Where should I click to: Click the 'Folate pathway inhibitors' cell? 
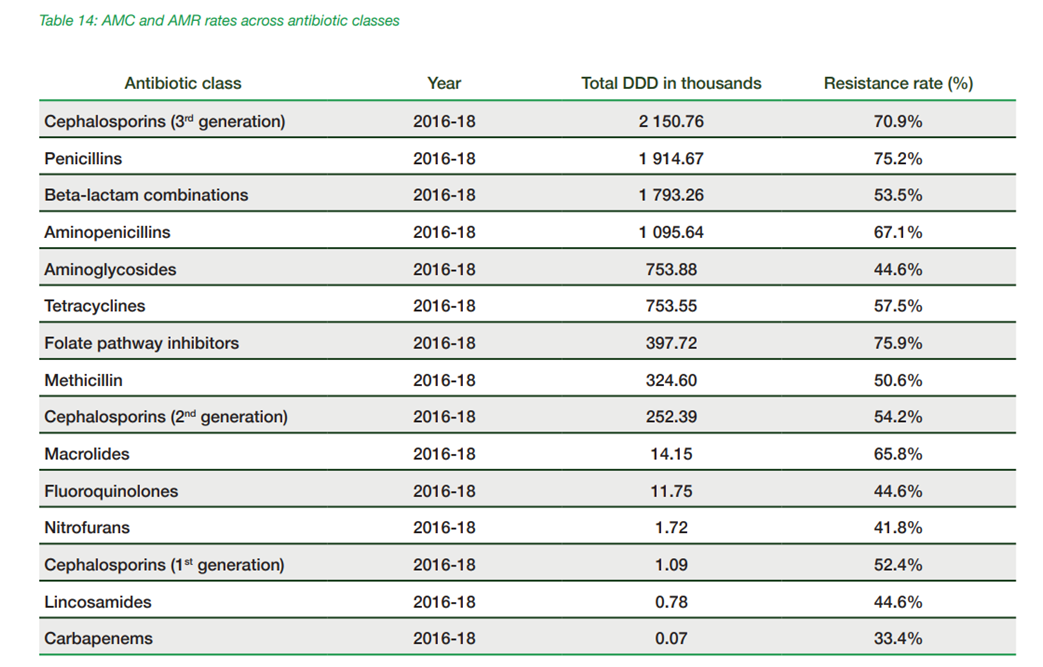click(x=141, y=343)
